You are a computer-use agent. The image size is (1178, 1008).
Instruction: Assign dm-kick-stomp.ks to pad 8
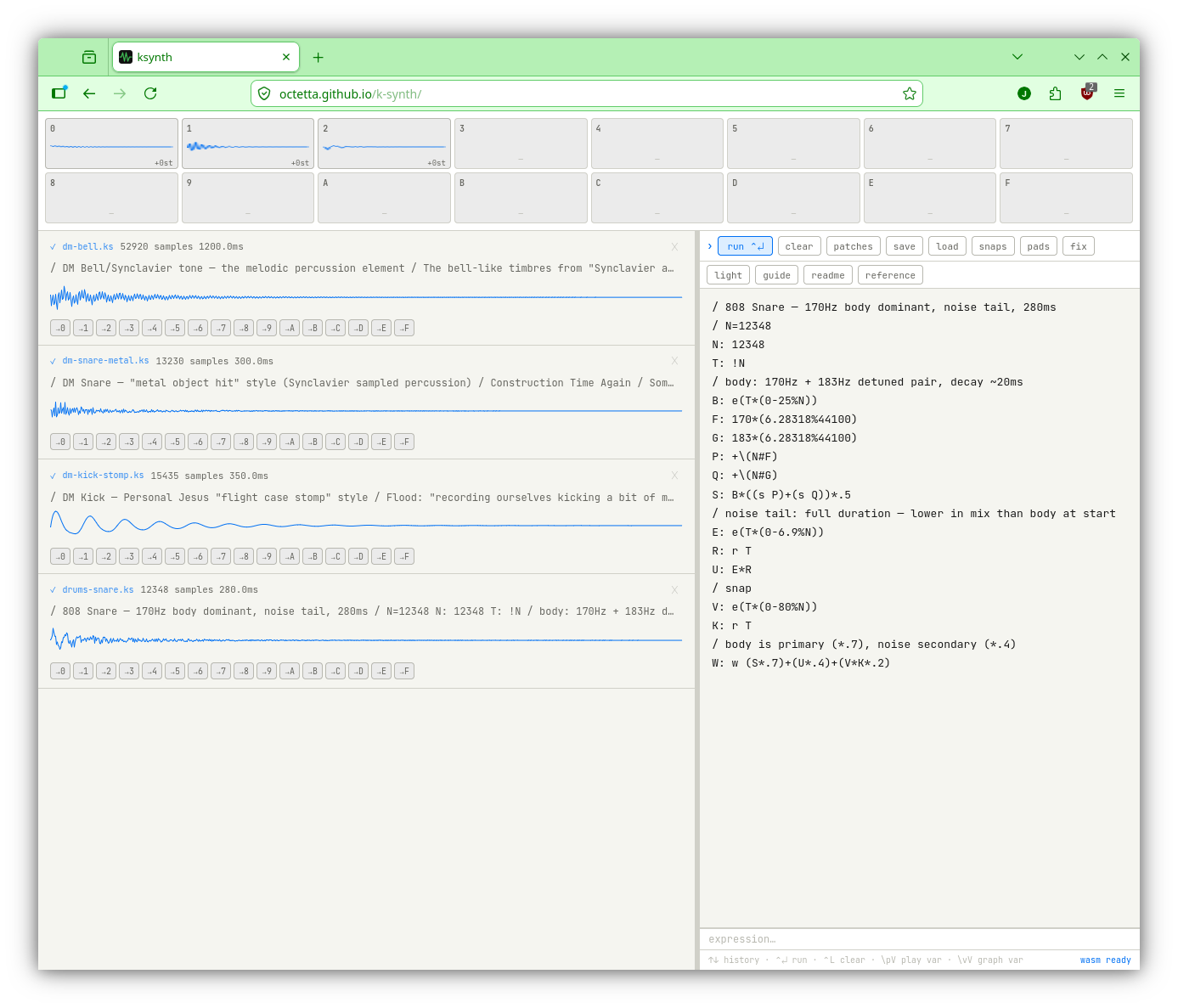point(244,556)
